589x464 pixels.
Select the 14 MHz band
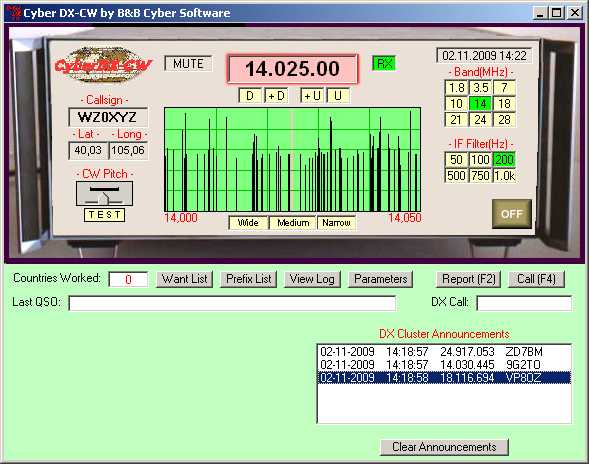click(x=480, y=104)
